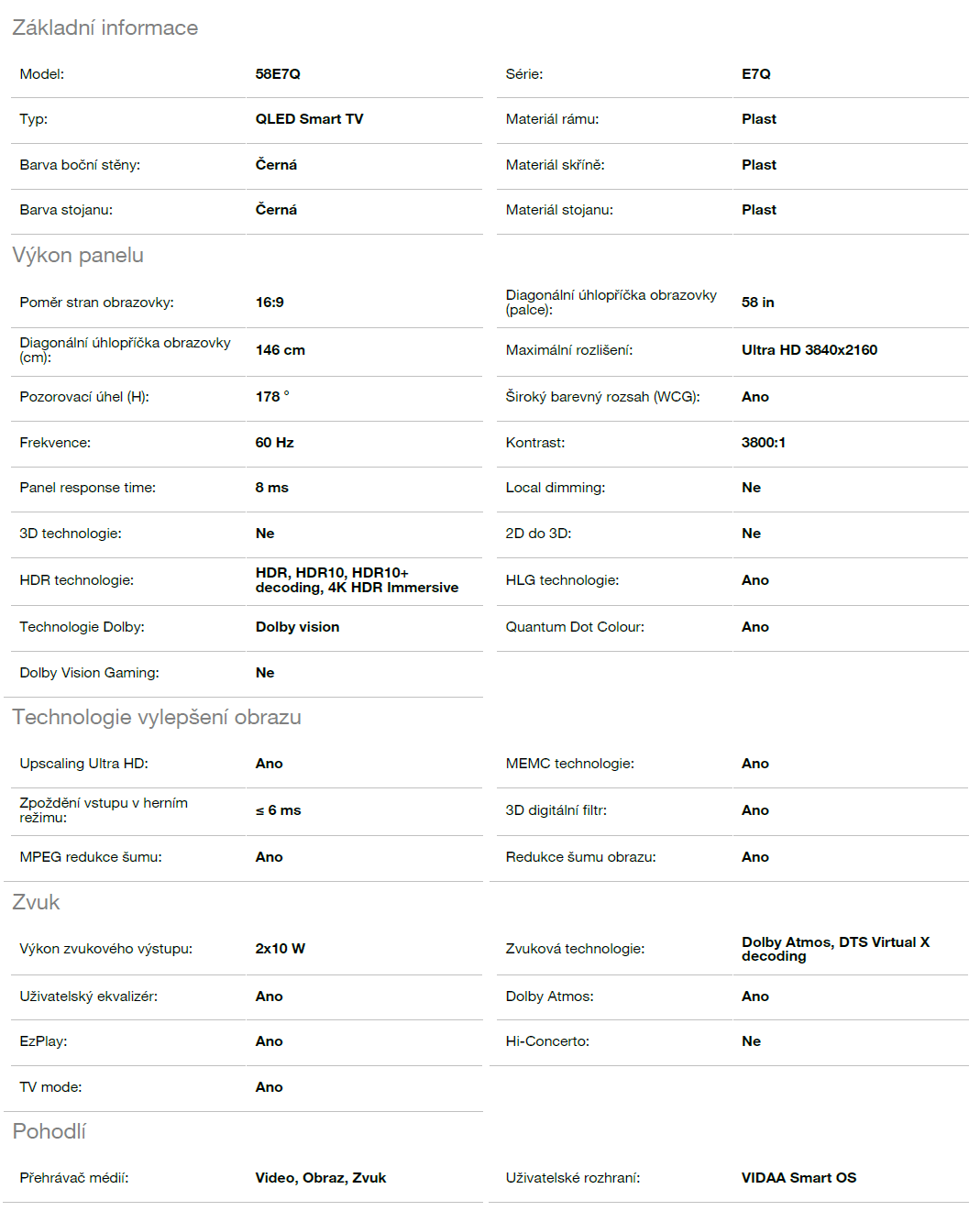Click the "60 Hz" frequency value
Image resolution: width=980 pixels, height=1211 pixels.
[274, 443]
